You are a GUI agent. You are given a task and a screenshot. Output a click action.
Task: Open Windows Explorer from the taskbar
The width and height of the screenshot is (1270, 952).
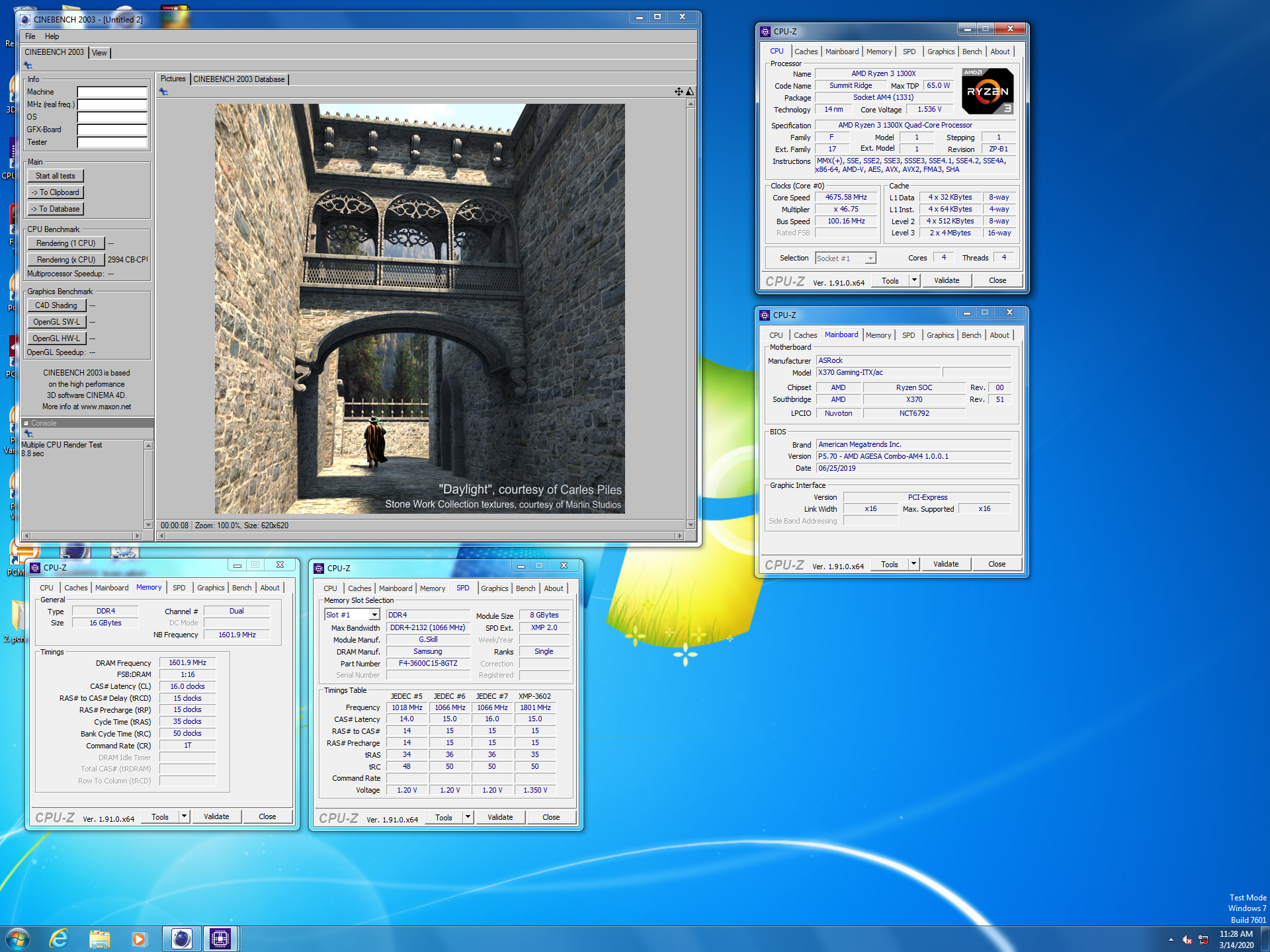pyautogui.click(x=99, y=939)
